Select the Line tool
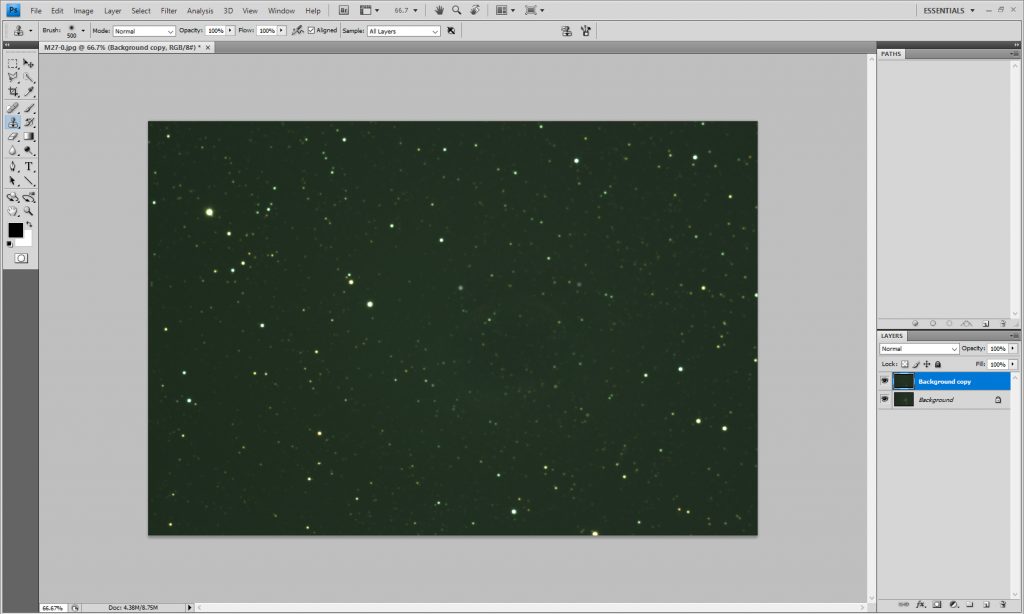Image resolution: width=1024 pixels, height=614 pixels. (x=29, y=181)
